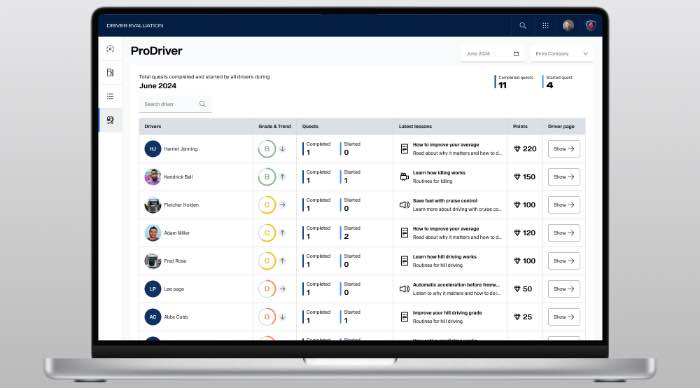Open the user profile photo menu
Image resolution: width=700 pixels, height=388 pixels.
coord(568,25)
